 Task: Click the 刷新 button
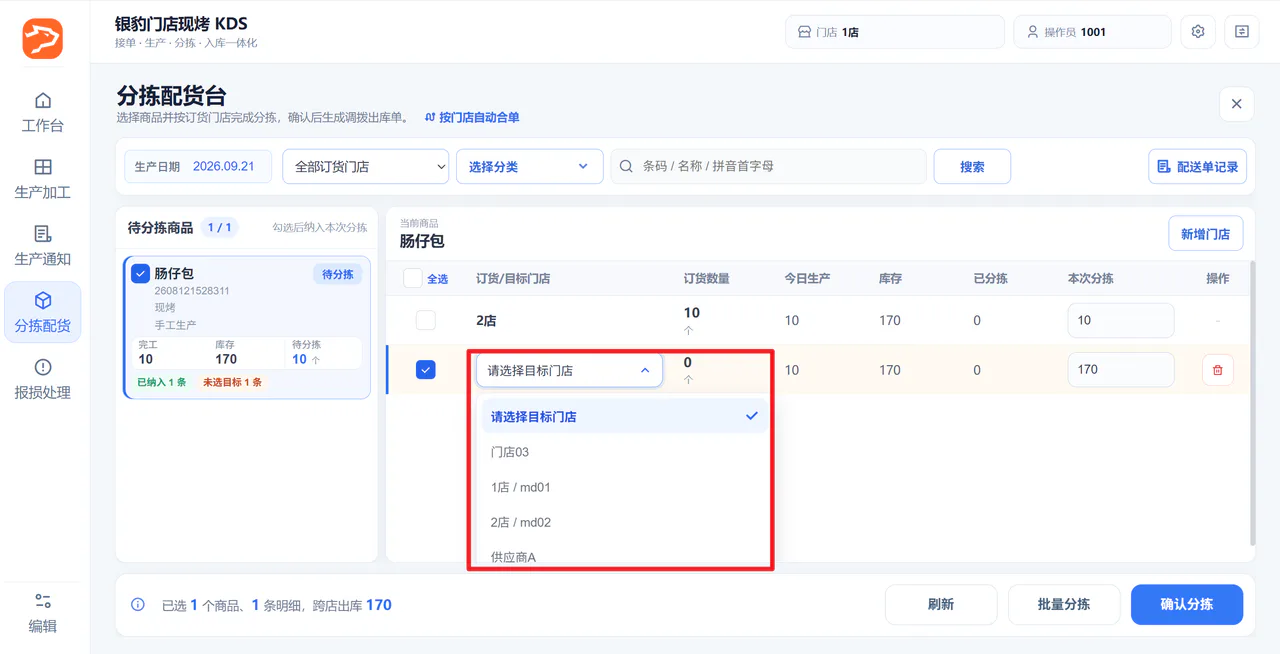941,604
